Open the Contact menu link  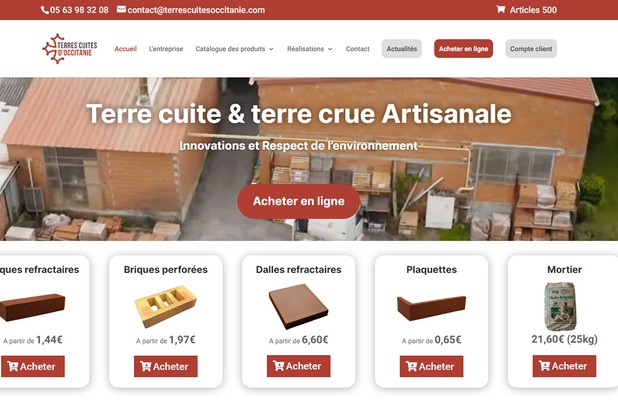(357, 49)
